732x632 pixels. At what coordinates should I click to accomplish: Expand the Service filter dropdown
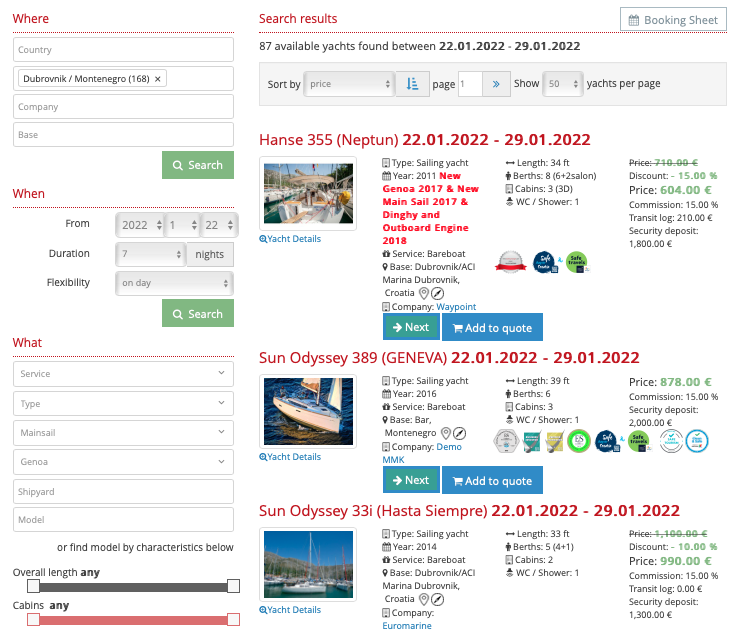pyautogui.click(x=123, y=374)
